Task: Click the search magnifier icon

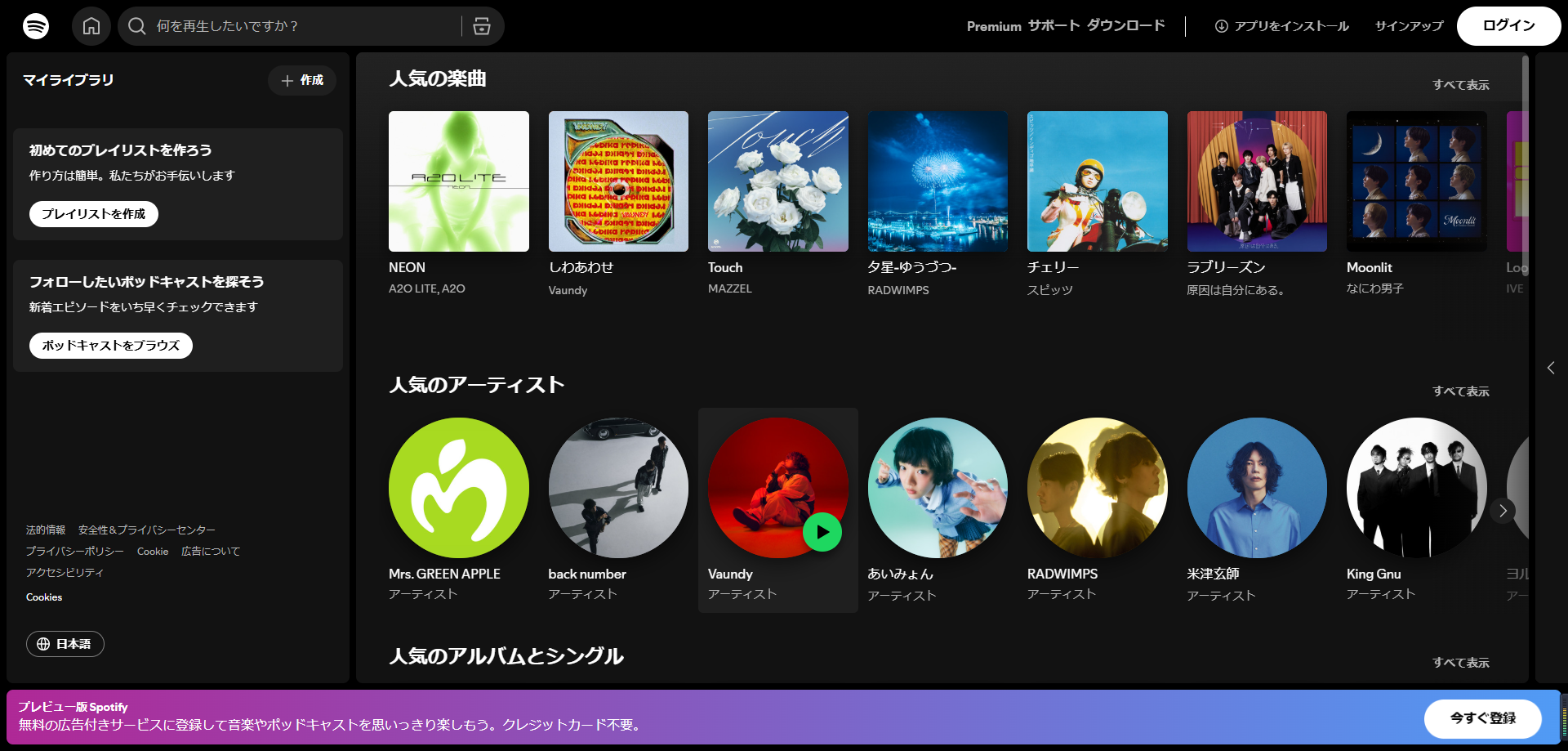Action: (137, 26)
